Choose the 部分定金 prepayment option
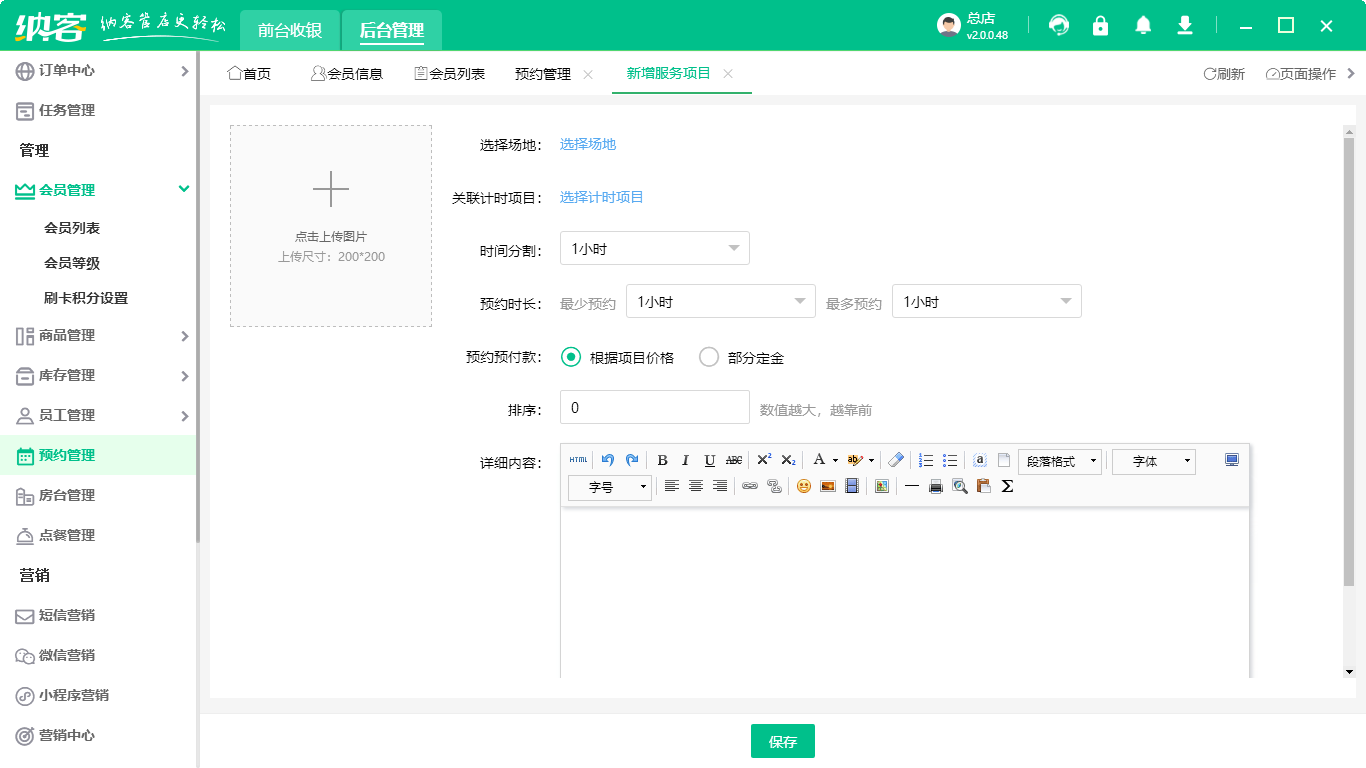This screenshot has width=1366, height=768. click(710, 357)
